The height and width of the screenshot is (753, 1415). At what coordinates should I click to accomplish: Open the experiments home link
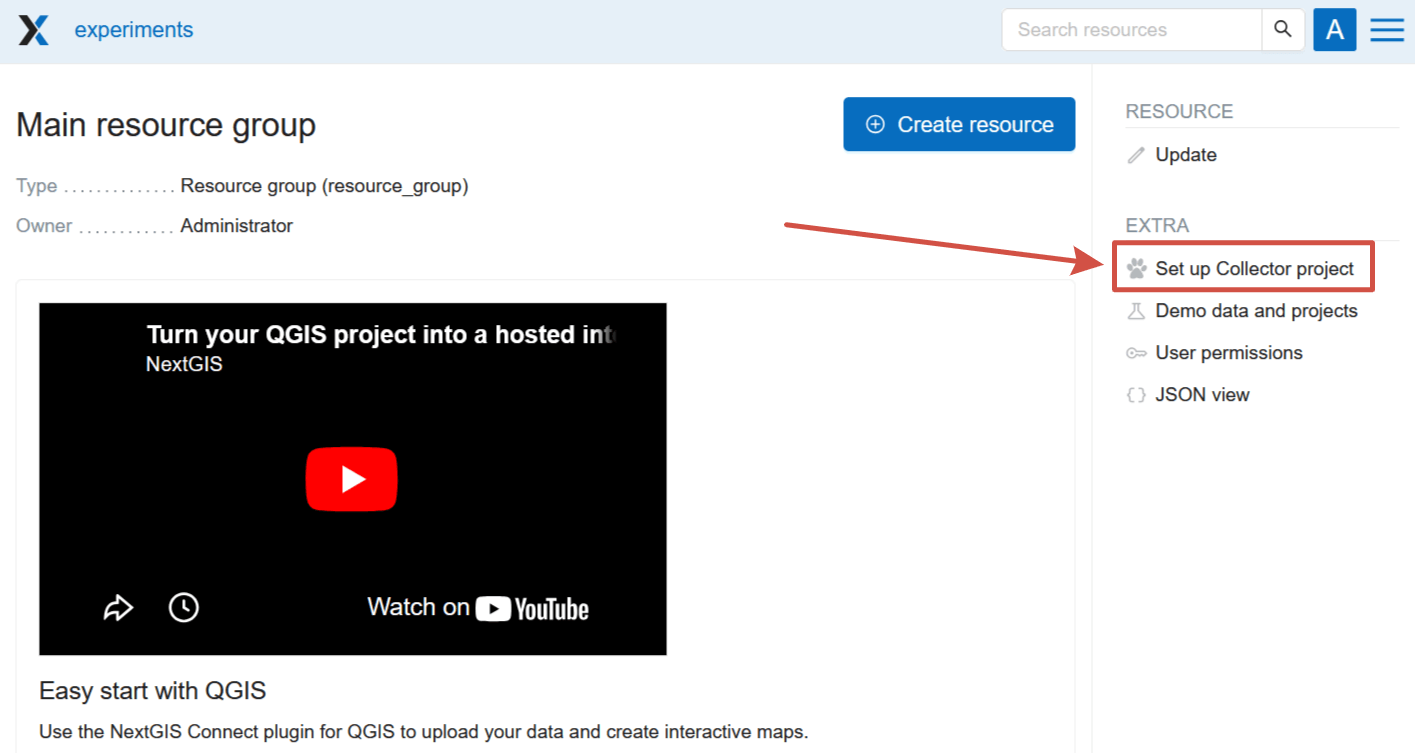click(x=134, y=30)
